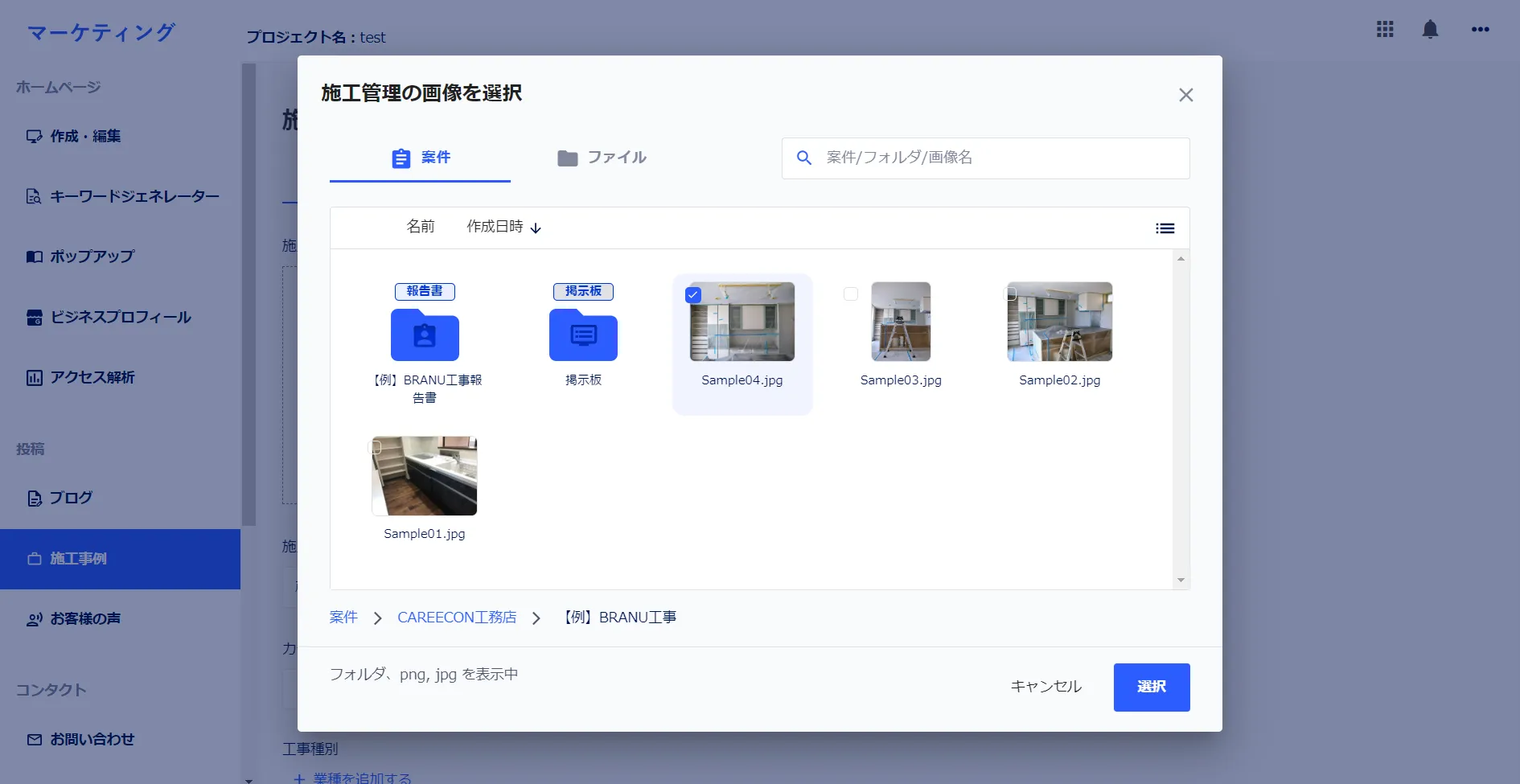Open 施工事例 in sidebar
Image resolution: width=1520 pixels, height=784 pixels.
pyautogui.click(x=121, y=559)
